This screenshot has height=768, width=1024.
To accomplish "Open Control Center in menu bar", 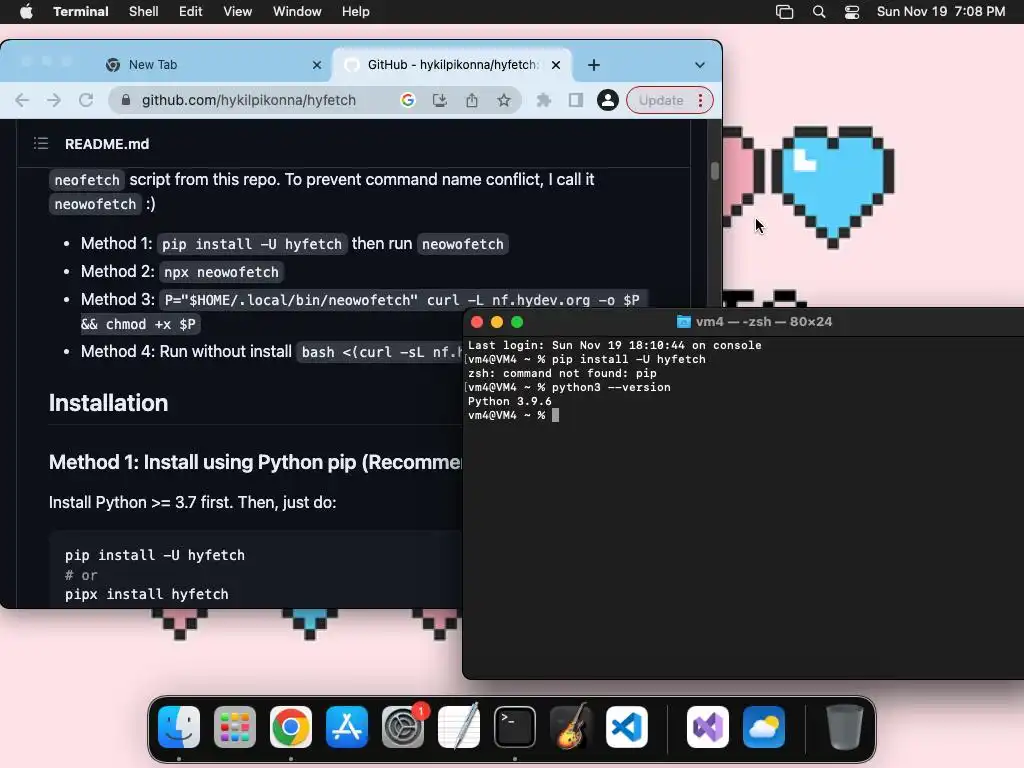I will pos(852,12).
